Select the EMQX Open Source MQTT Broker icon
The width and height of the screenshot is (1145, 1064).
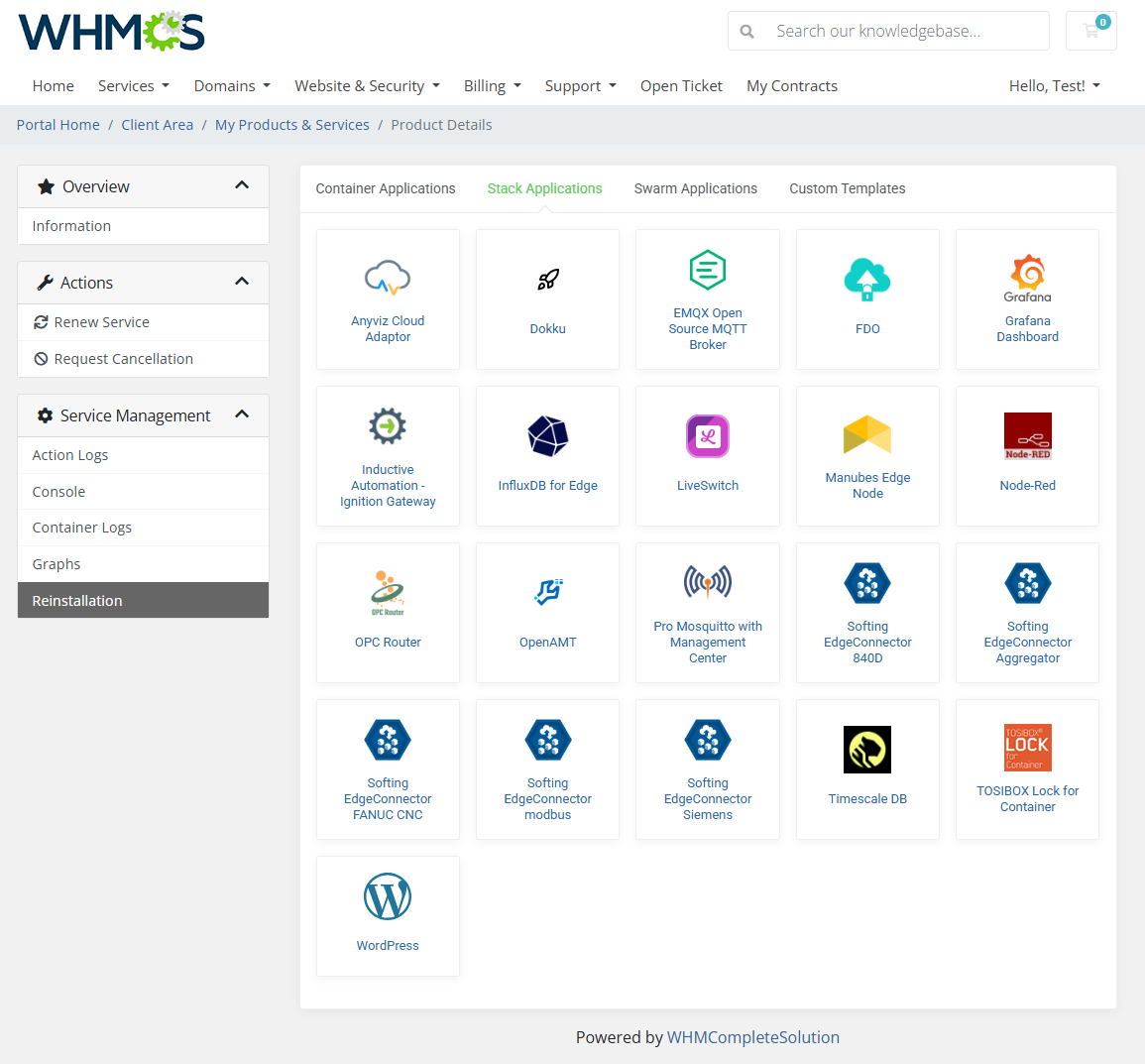coord(707,269)
